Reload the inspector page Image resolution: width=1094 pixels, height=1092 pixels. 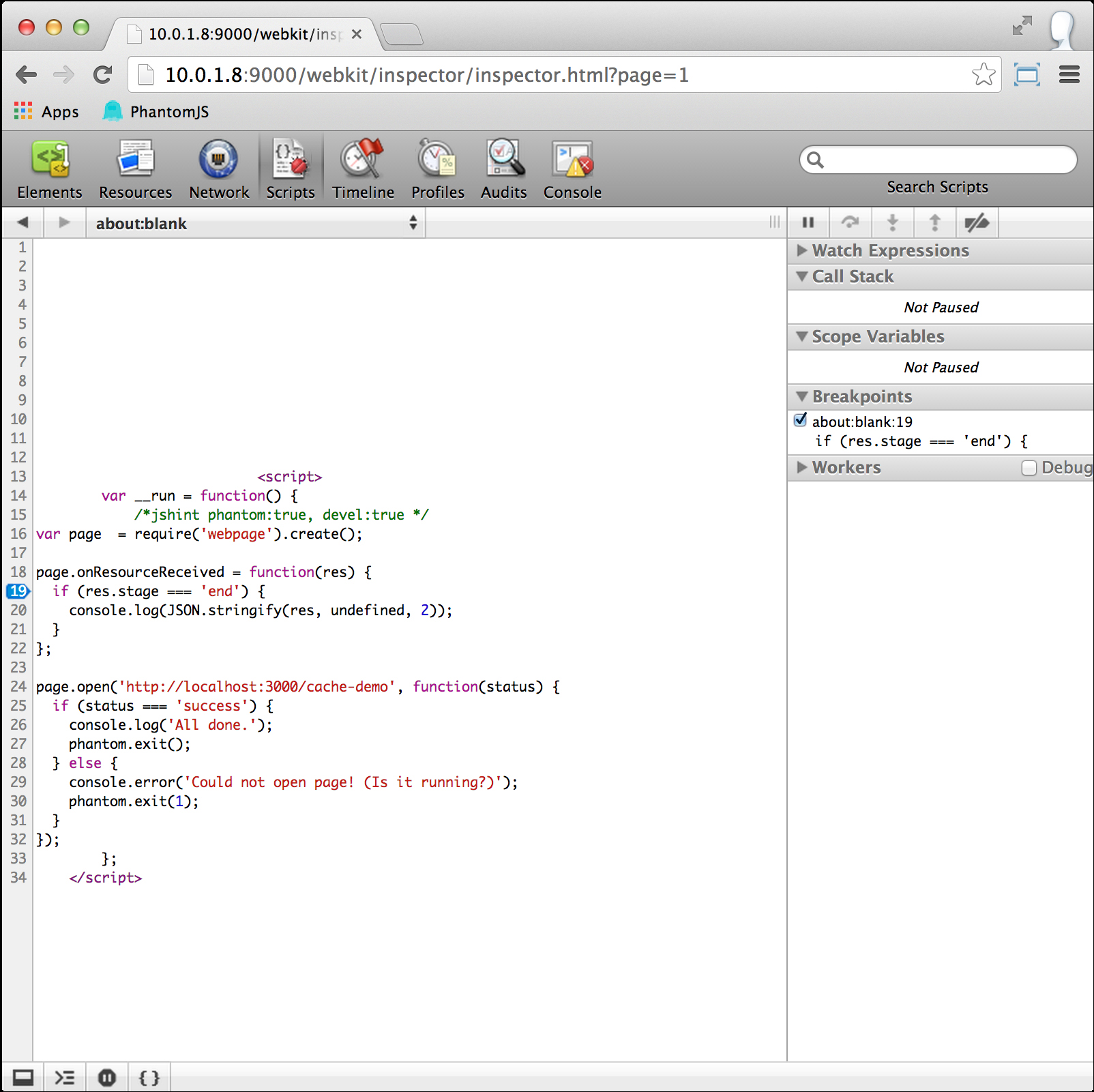[x=102, y=74]
